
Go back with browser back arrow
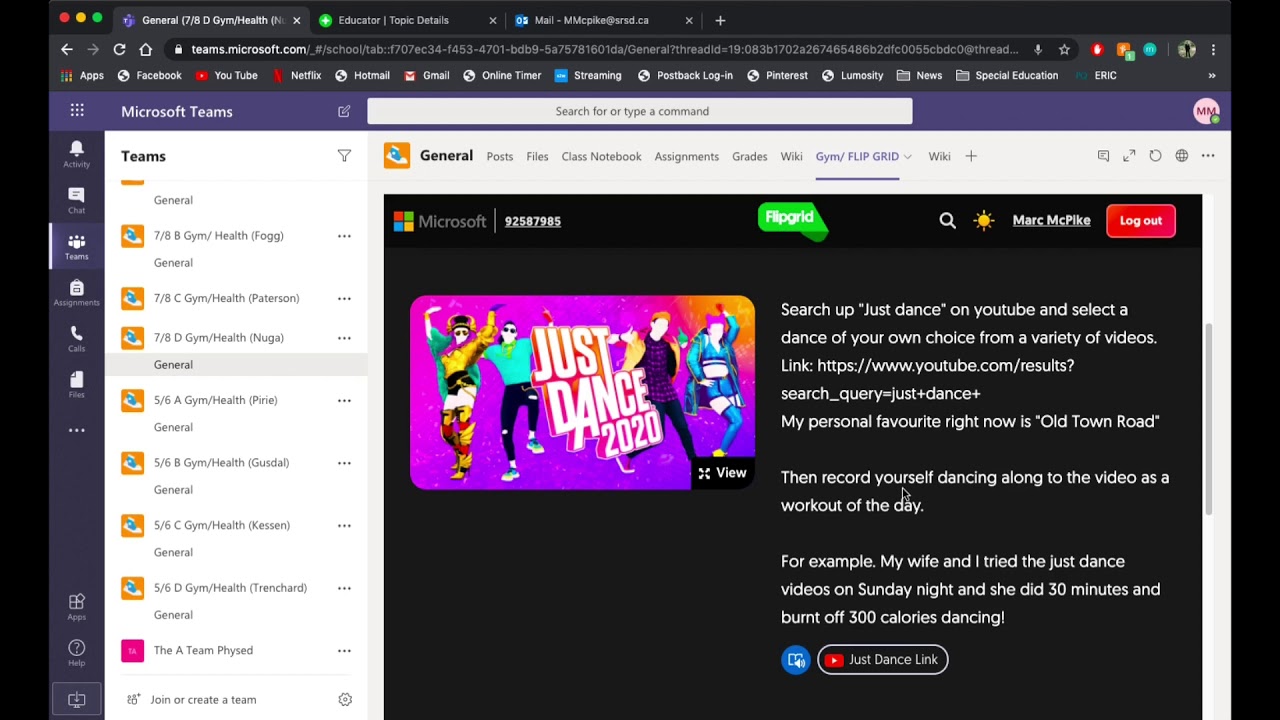[67, 49]
